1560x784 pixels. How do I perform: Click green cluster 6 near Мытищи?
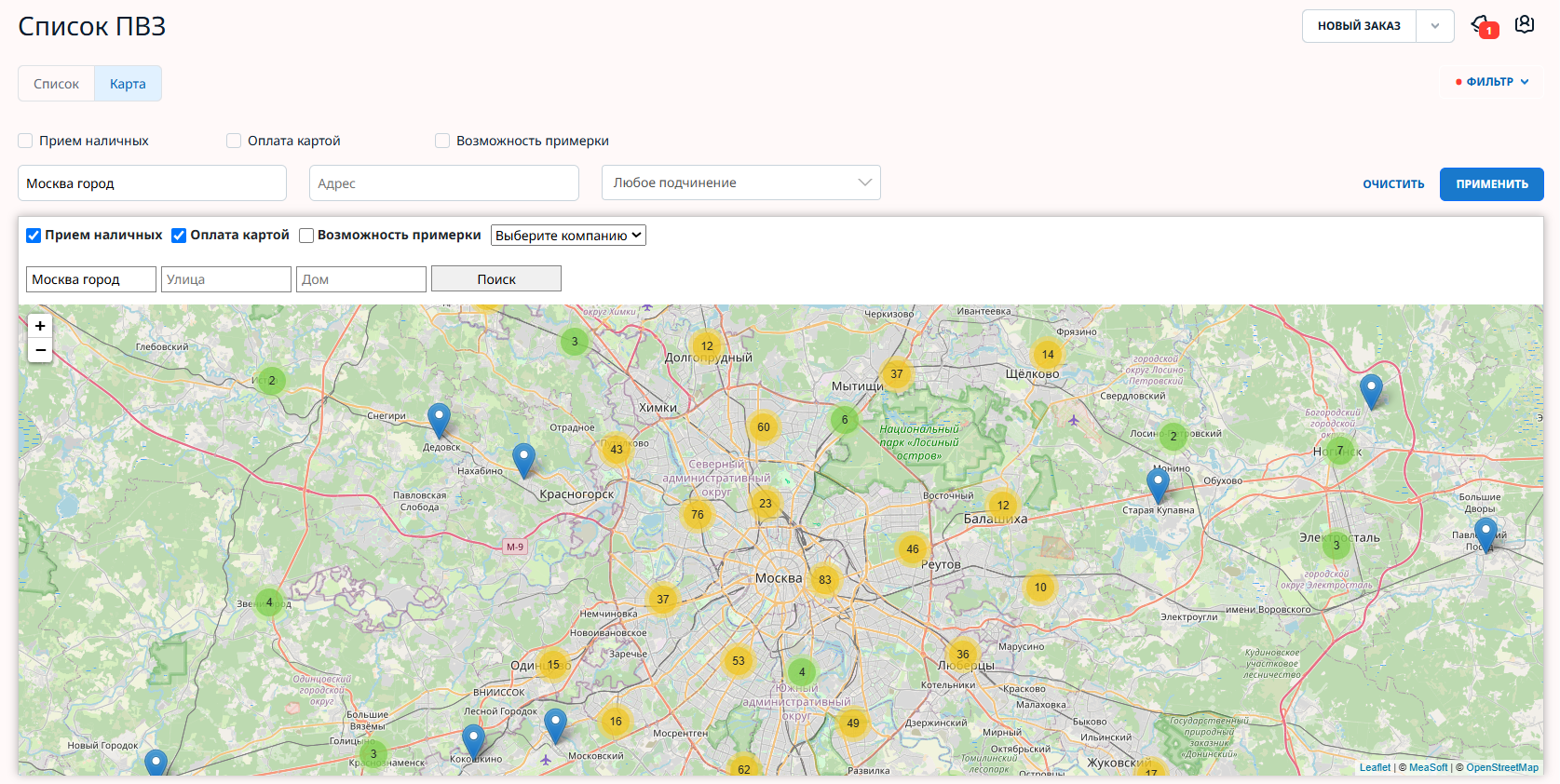(x=845, y=420)
